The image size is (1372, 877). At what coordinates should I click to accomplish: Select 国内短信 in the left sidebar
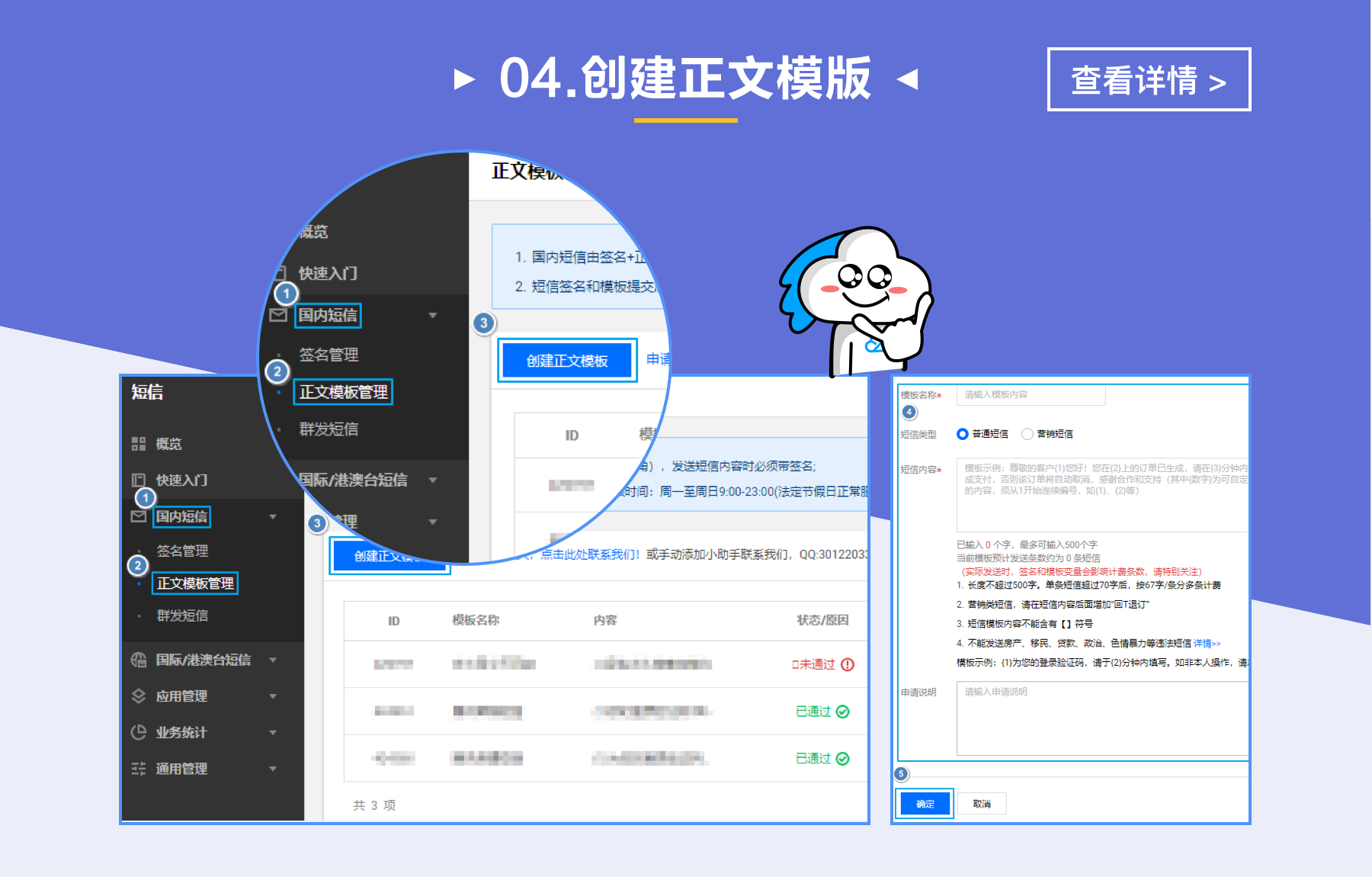click(x=181, y=517)
